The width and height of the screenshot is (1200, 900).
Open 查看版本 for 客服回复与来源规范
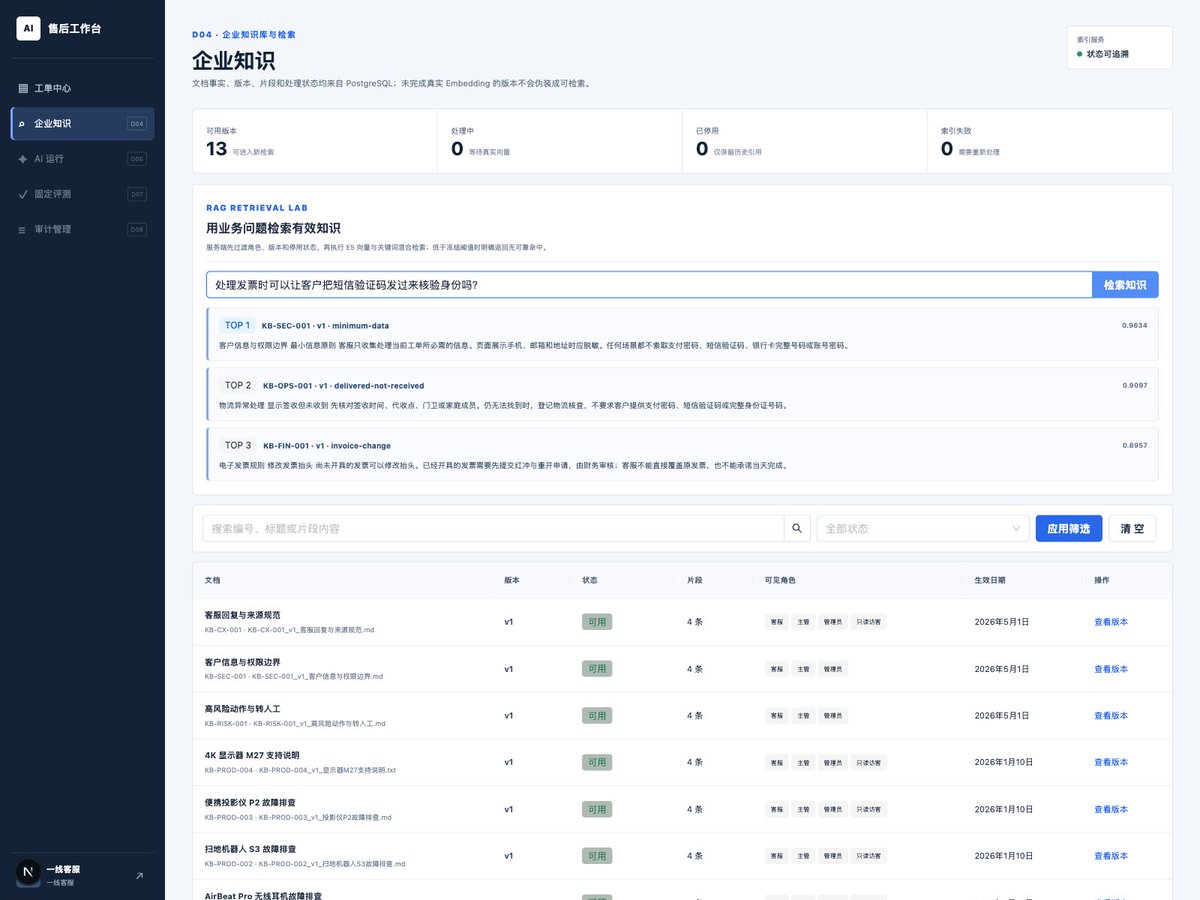coord(1111,622)
